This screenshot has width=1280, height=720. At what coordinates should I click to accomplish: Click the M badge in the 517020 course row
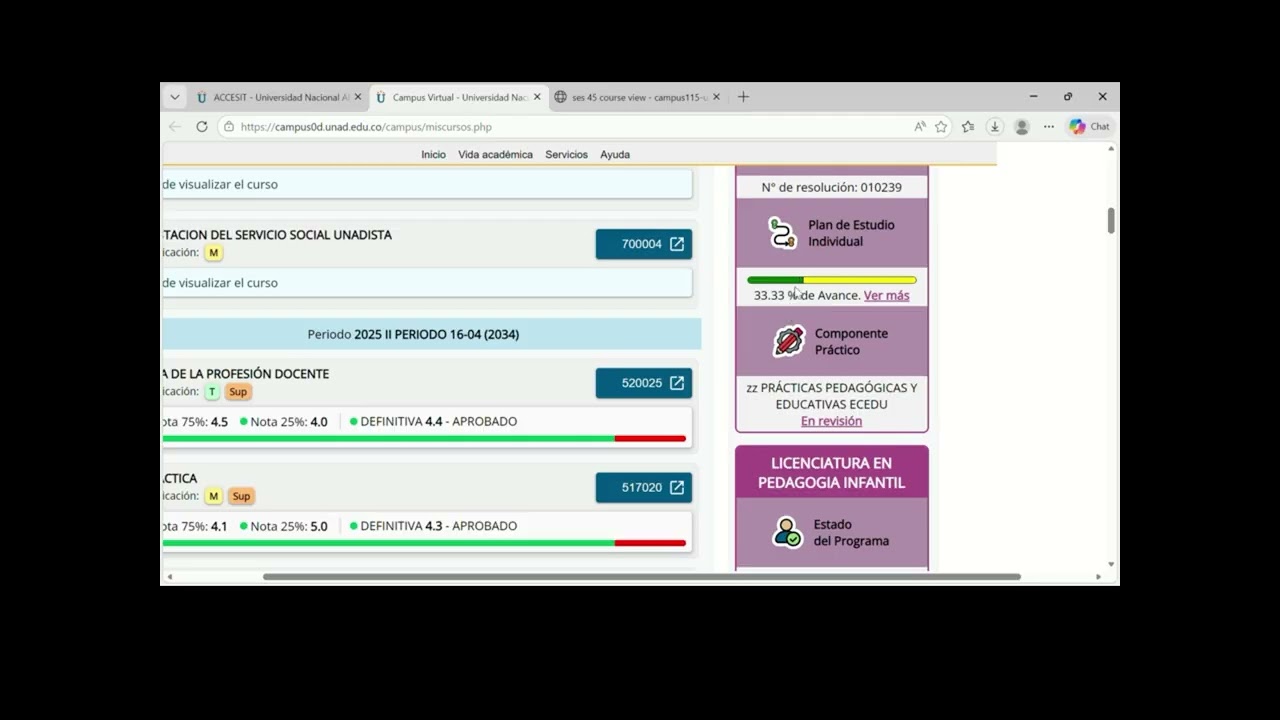[213, 496]
